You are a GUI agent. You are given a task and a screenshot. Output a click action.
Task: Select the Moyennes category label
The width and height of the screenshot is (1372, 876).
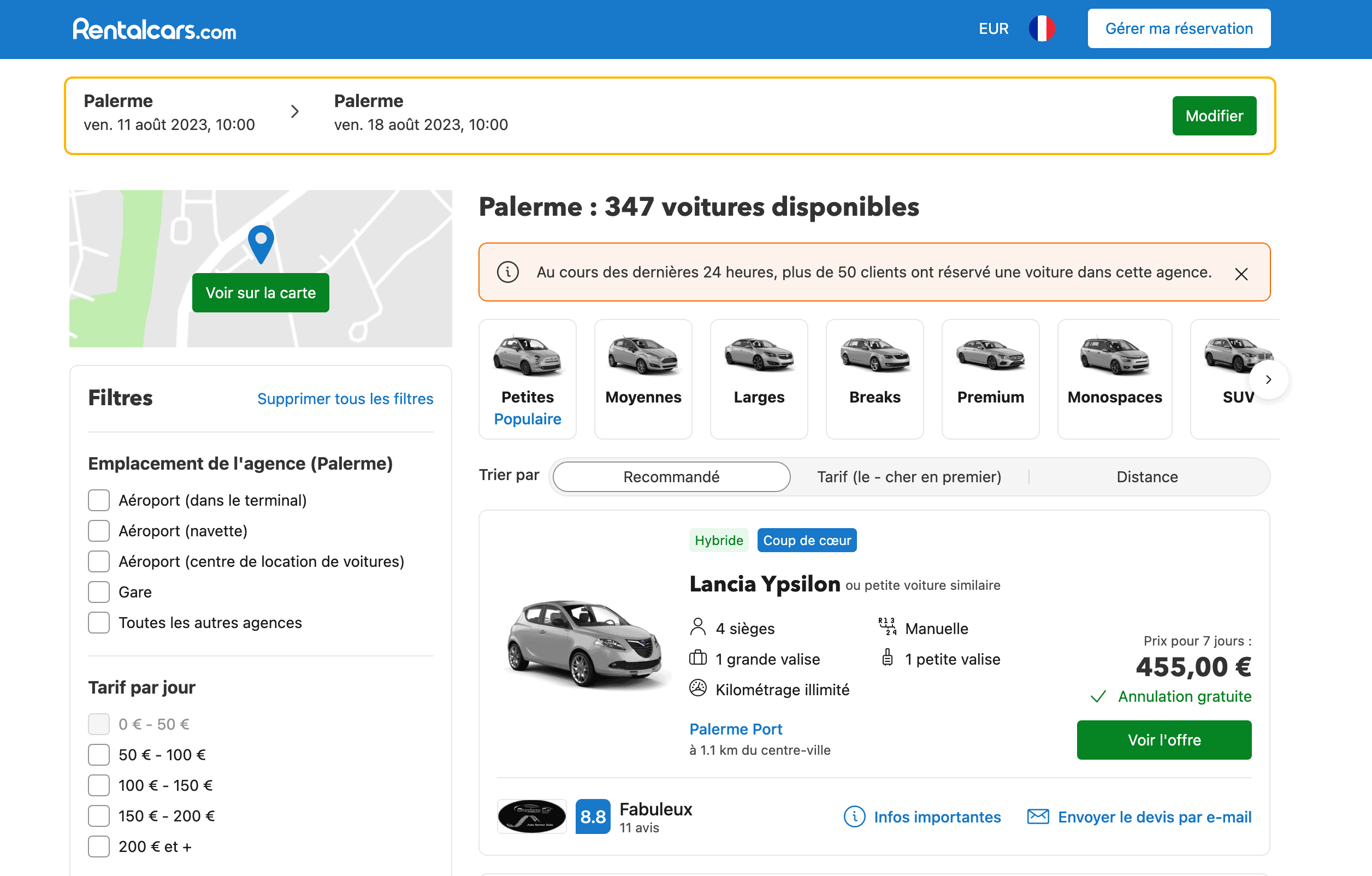[643, 397]
